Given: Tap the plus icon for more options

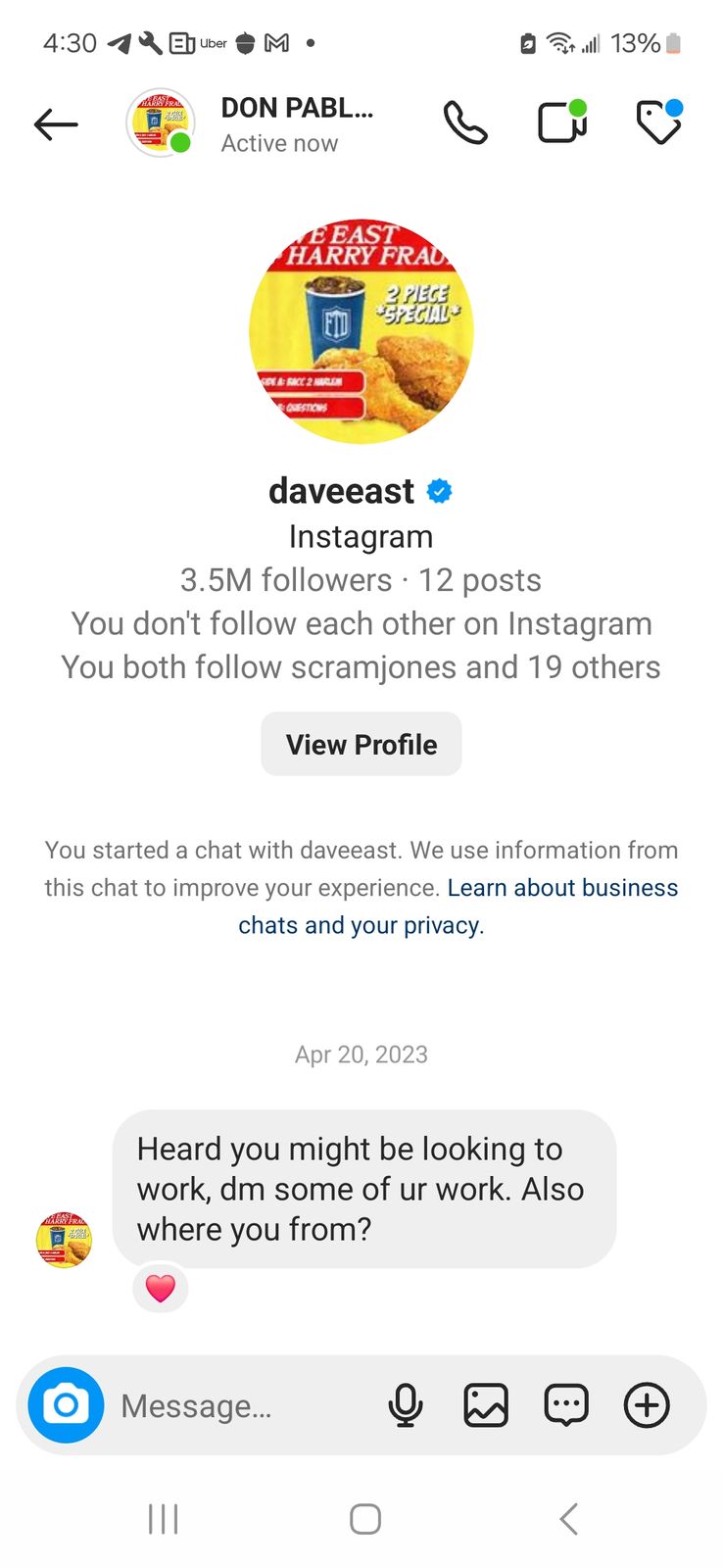Looking at the screenshot, I should pyautogui.click(x=647, y=1405).
